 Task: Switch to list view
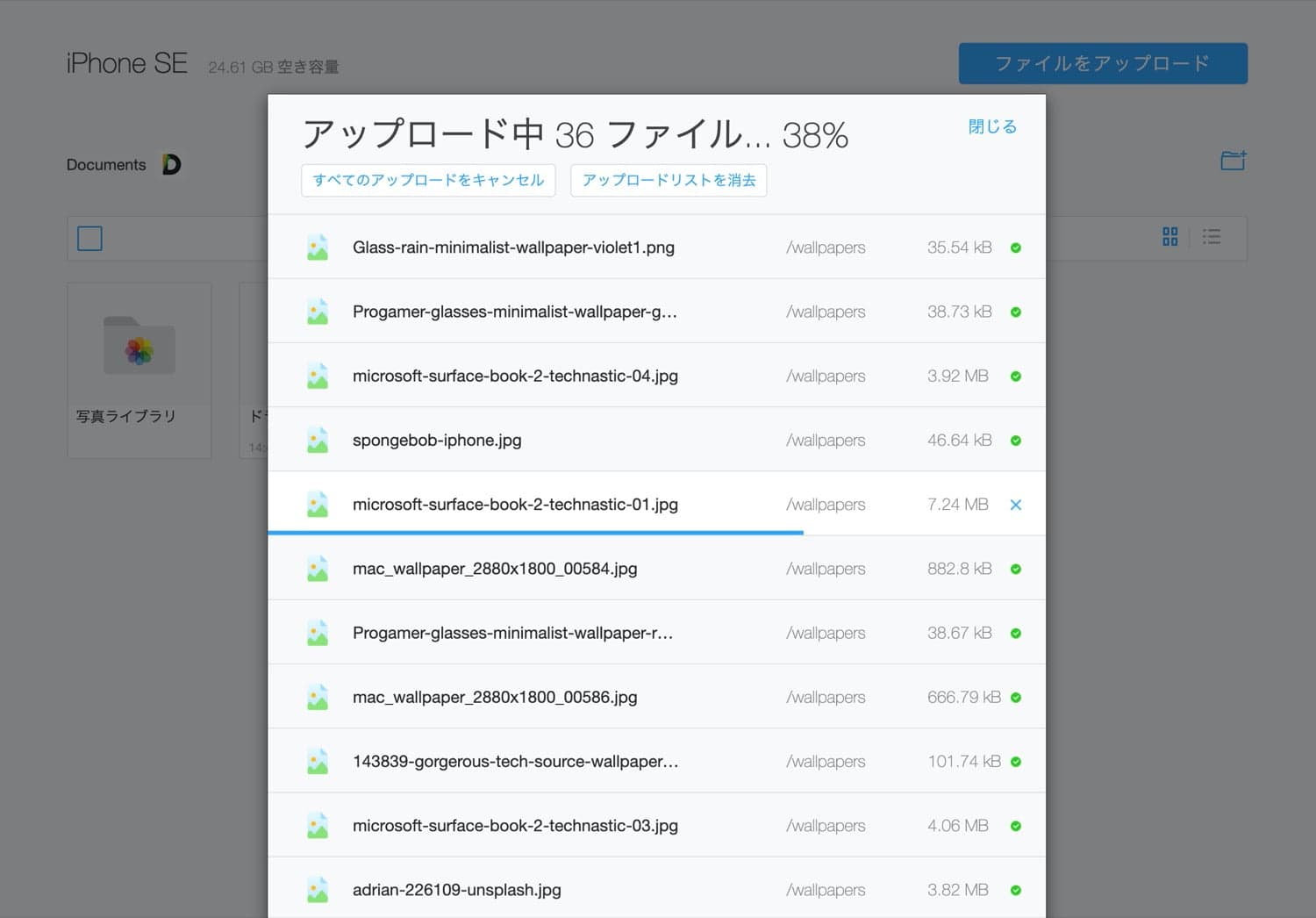tap(1212, 237)
